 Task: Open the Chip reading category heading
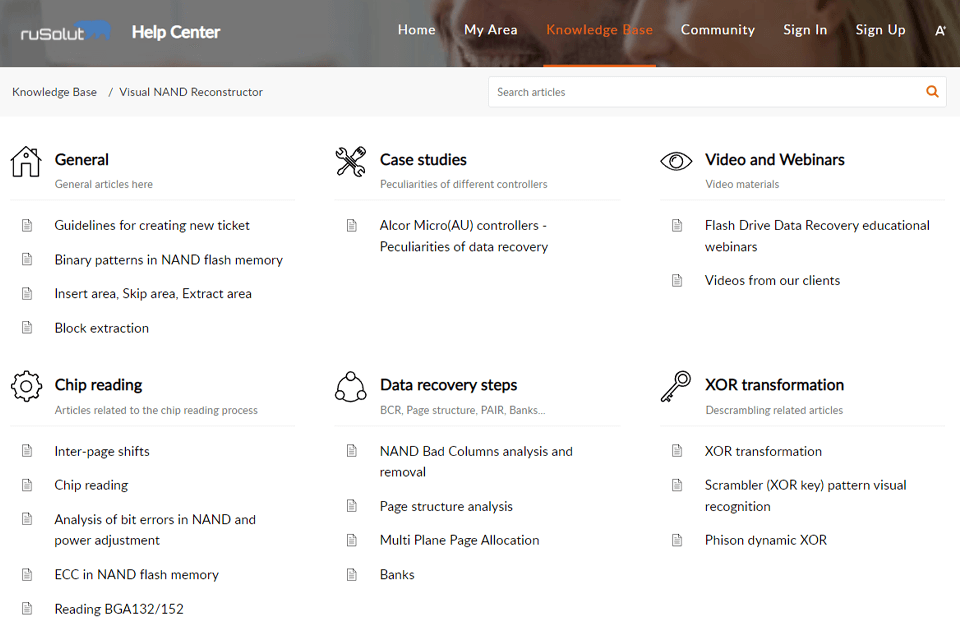coord(98,385)
